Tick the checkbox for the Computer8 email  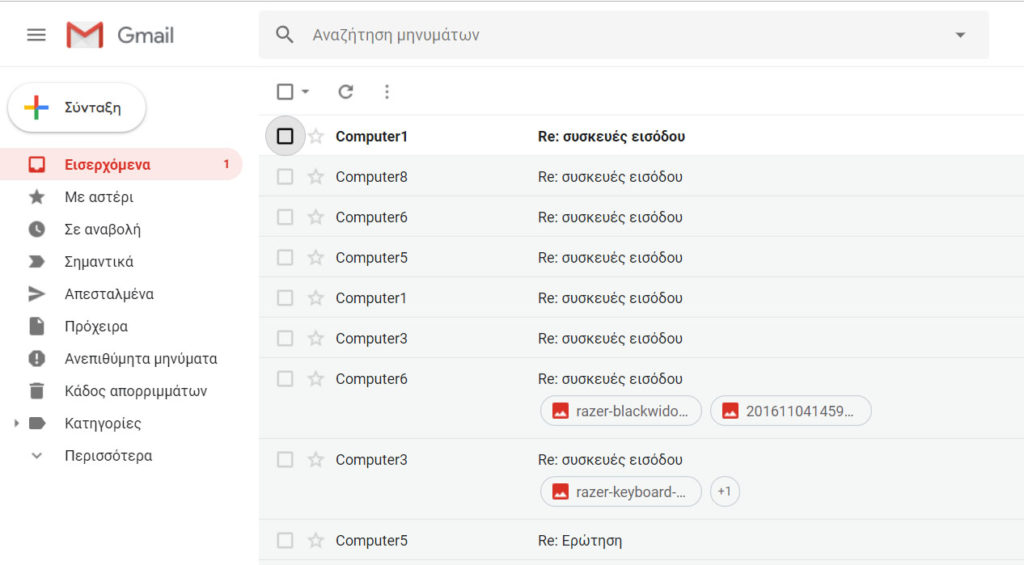pos(285,177)
